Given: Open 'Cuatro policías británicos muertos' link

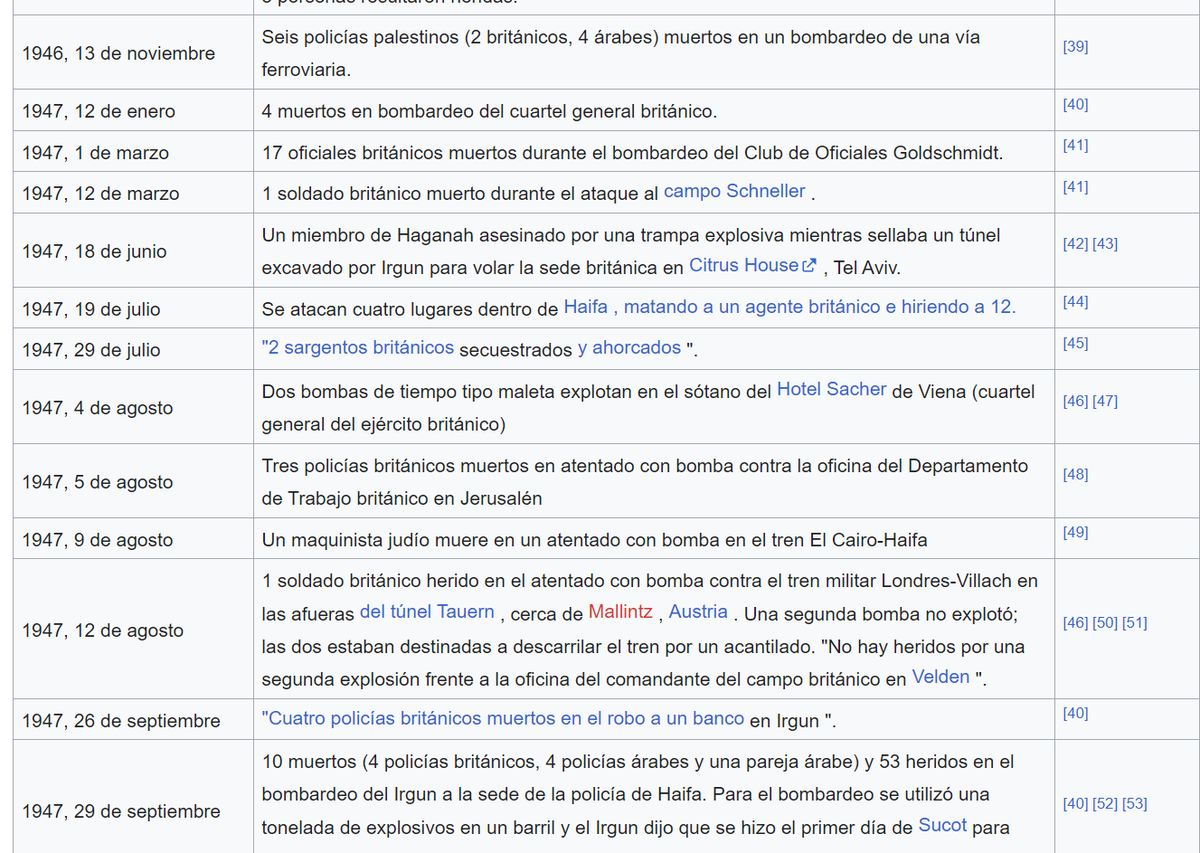Looking at the screenshot, I should point(503,719).
